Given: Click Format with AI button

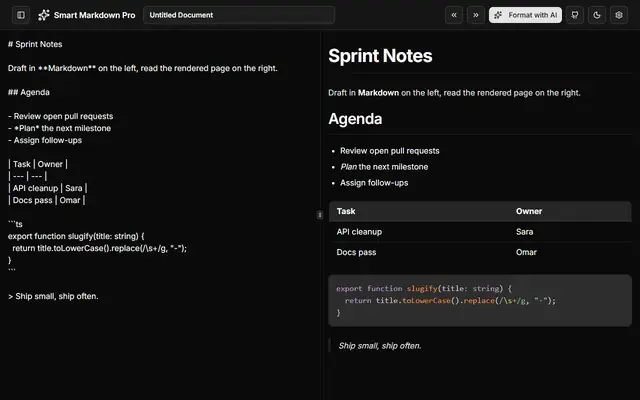Looking at the screenshot, I should pos(525,15).
